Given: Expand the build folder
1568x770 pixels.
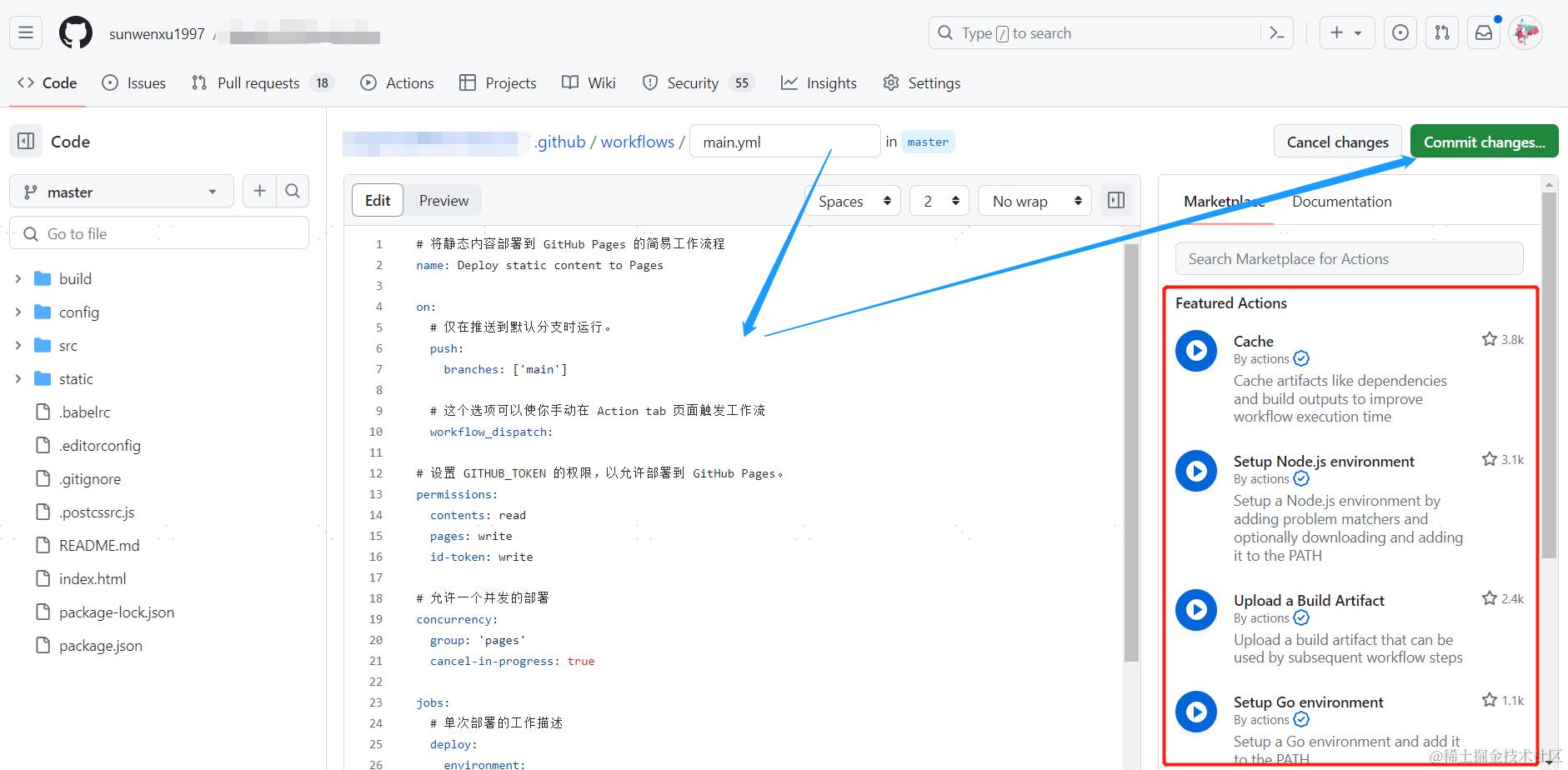Looking at the screenshot, I should point(18,279).
